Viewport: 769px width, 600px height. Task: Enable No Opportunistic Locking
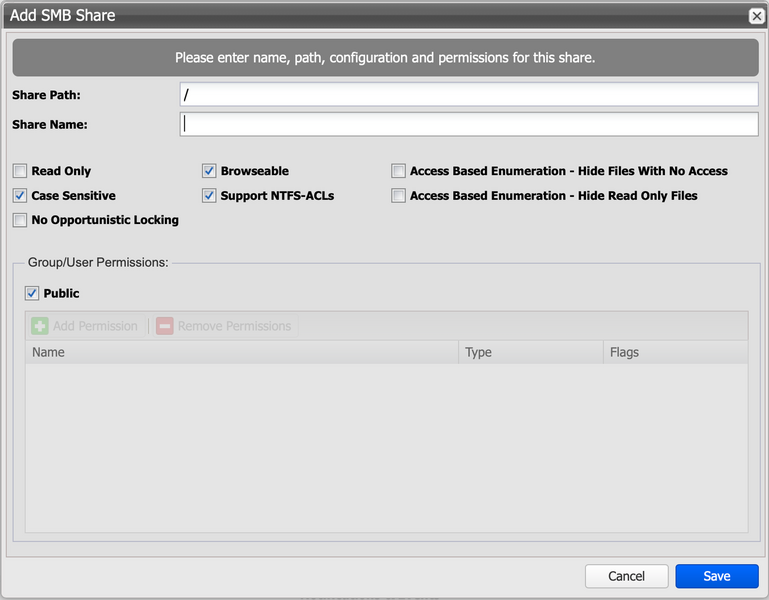pos(20,220)
